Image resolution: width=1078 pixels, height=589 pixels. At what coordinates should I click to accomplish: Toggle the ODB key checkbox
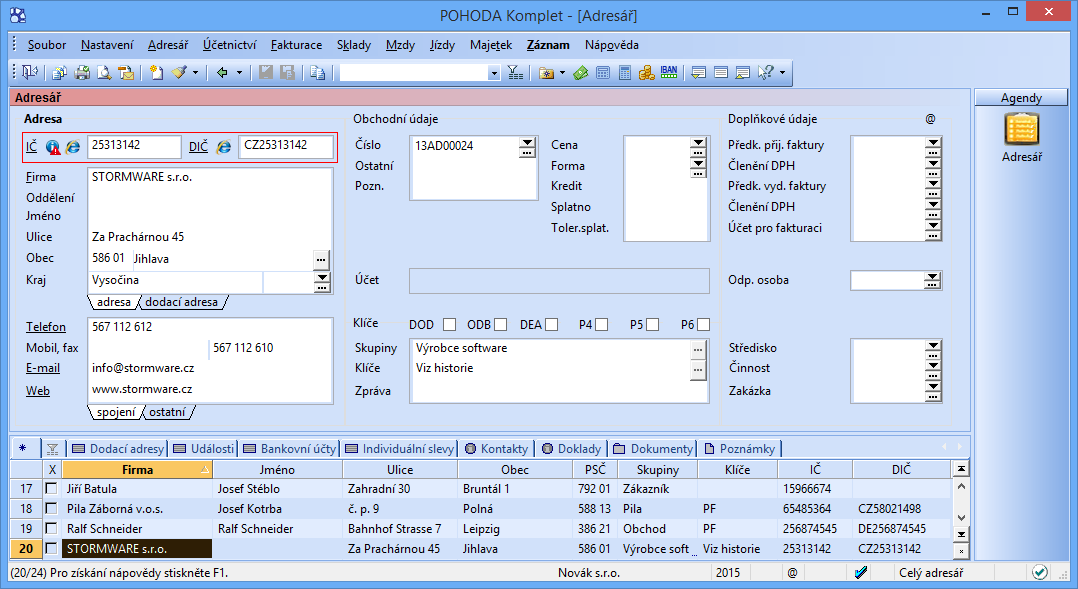(500, 324)
